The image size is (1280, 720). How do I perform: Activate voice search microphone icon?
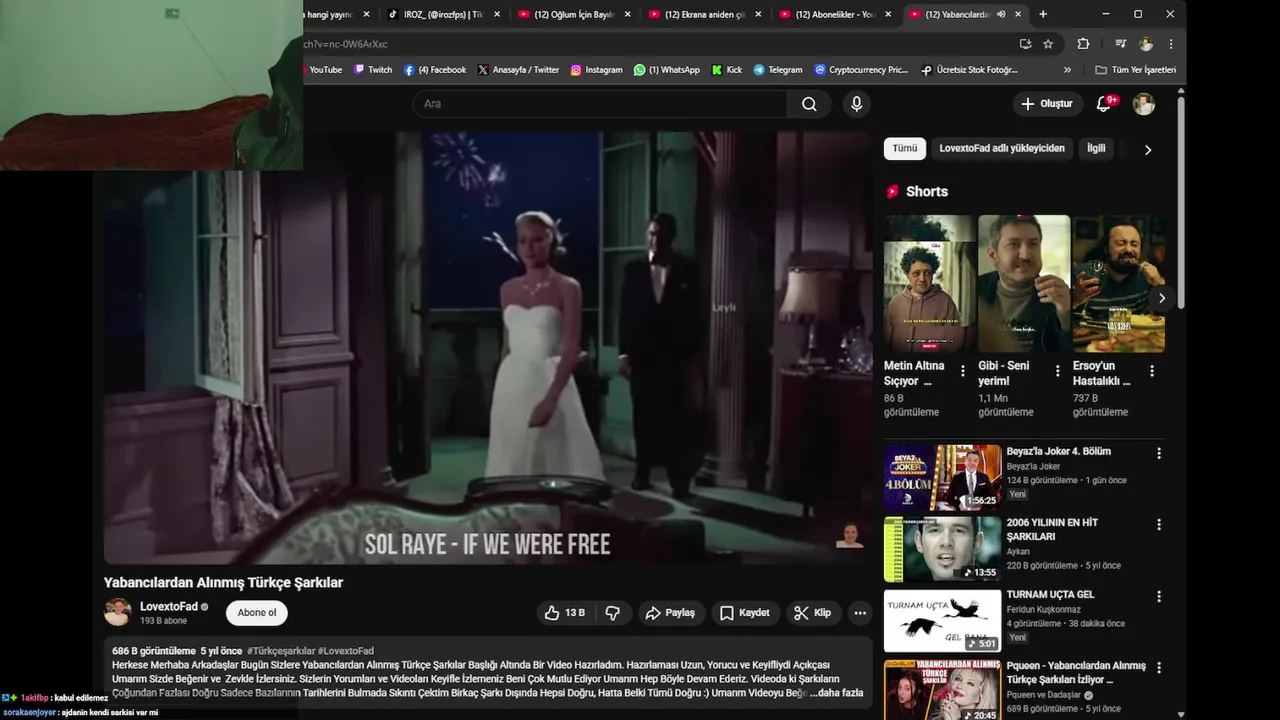[856, 104]
